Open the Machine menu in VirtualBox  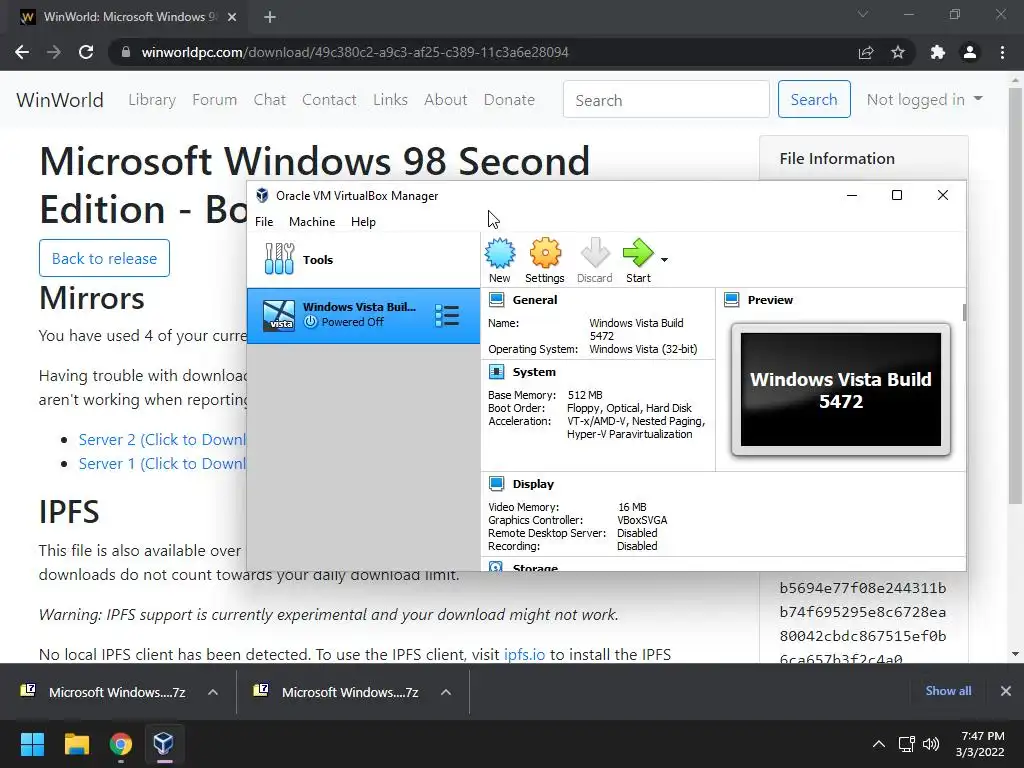[312, 221]
